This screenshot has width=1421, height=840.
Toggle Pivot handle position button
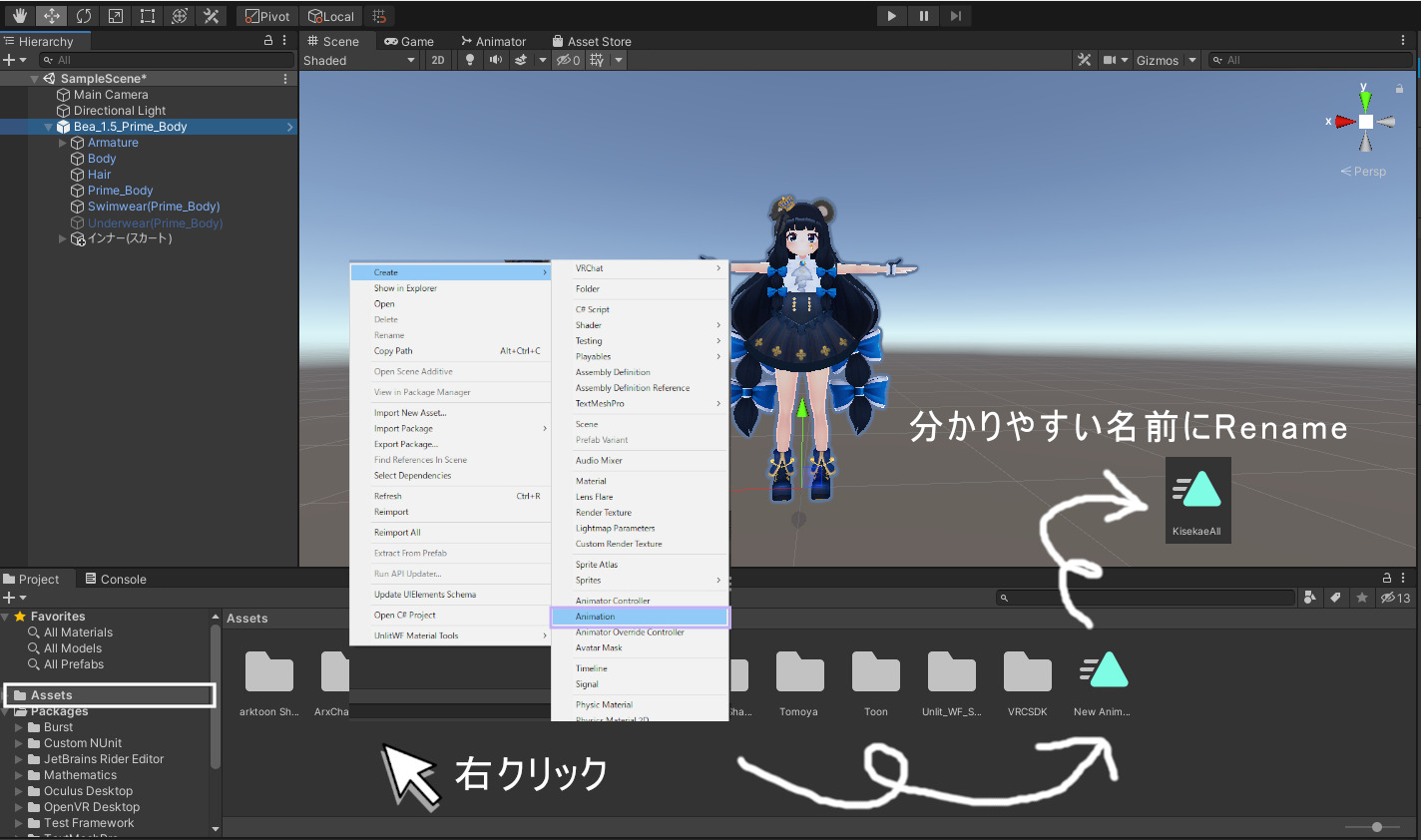pyautogui.click(x=267, y=16)
